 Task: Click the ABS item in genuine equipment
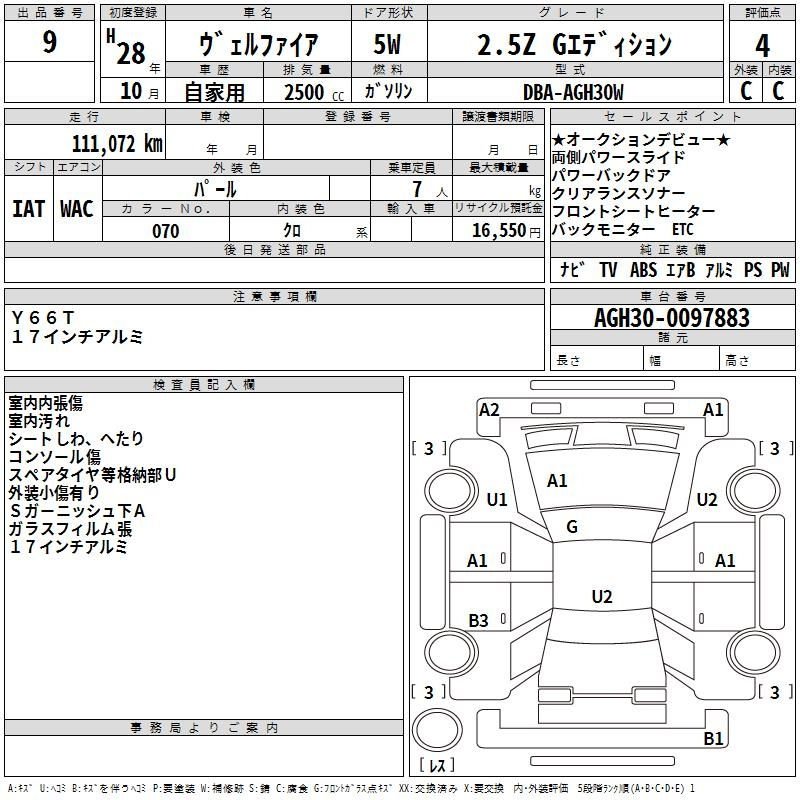click(644, 270)
